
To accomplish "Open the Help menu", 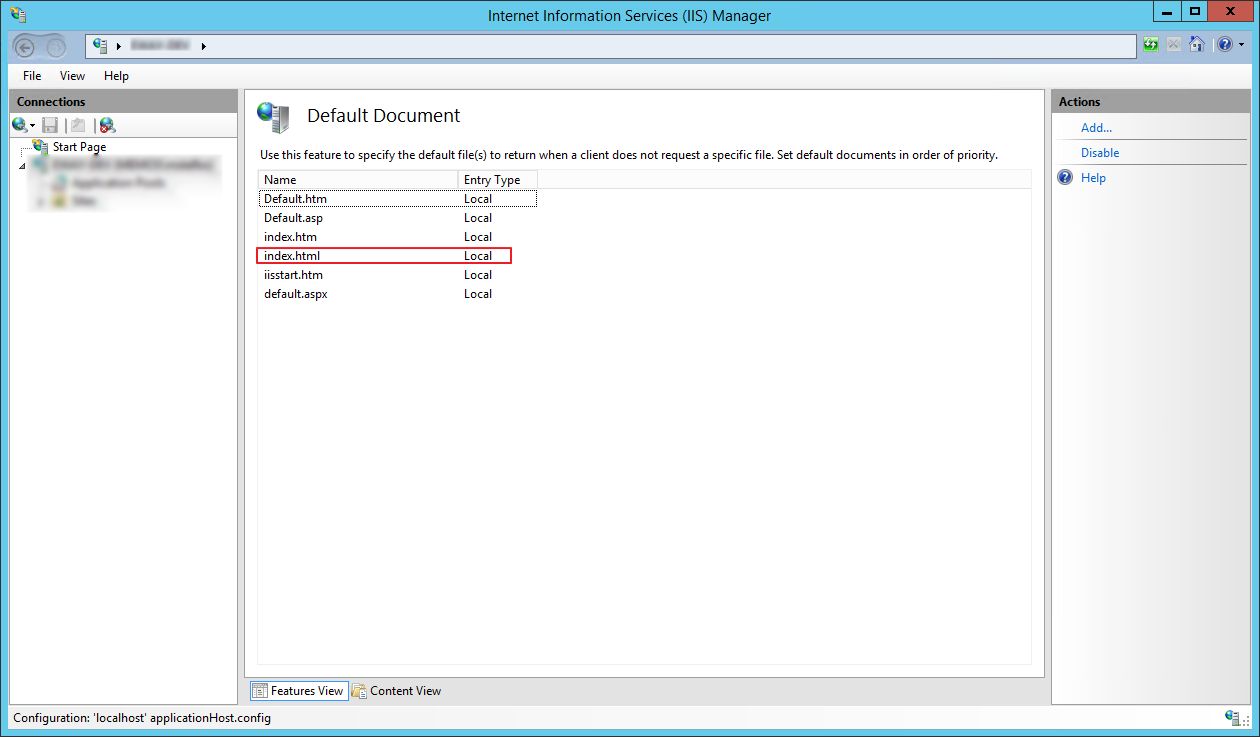I will pyautogui.click(x=116, y=76).
